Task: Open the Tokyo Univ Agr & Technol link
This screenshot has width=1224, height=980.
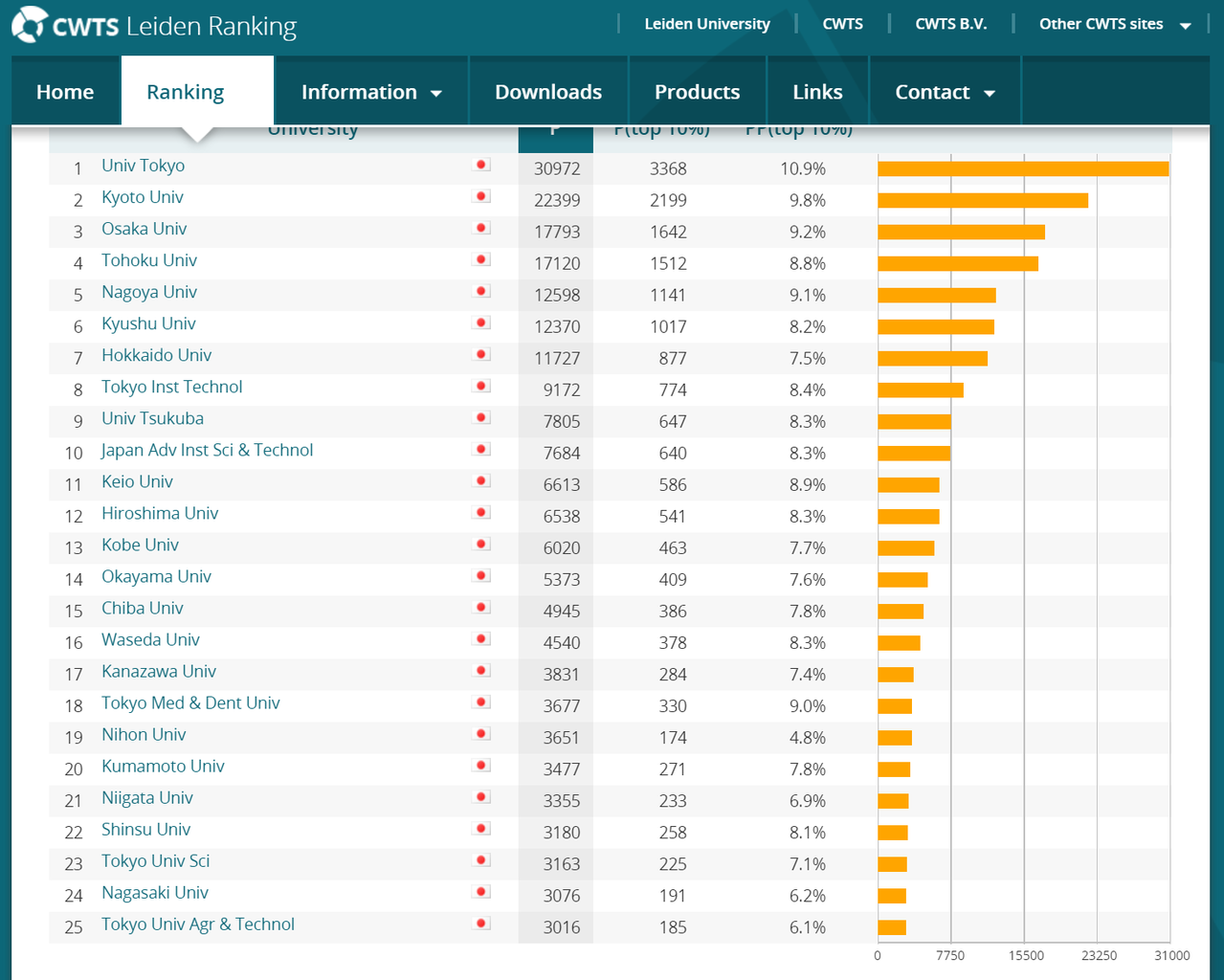Action: pyautogui.click(x=198, y=924)
